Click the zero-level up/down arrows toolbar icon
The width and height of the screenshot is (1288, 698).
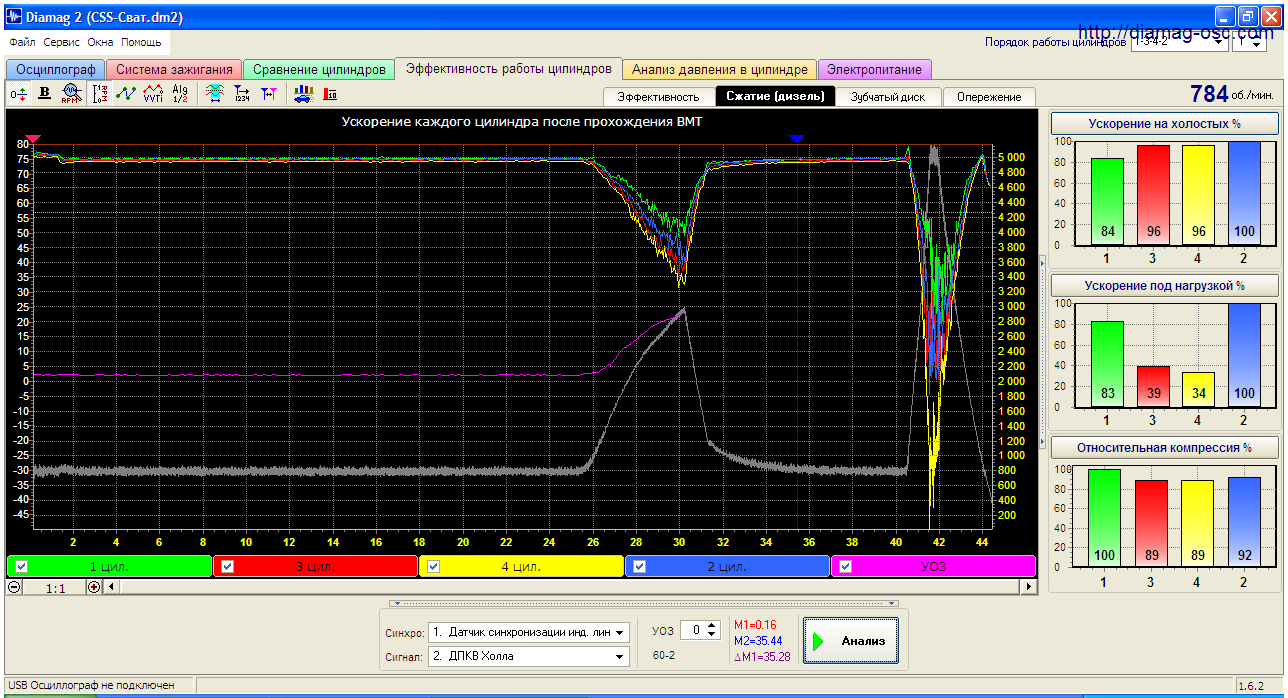(x=19, y=94)
